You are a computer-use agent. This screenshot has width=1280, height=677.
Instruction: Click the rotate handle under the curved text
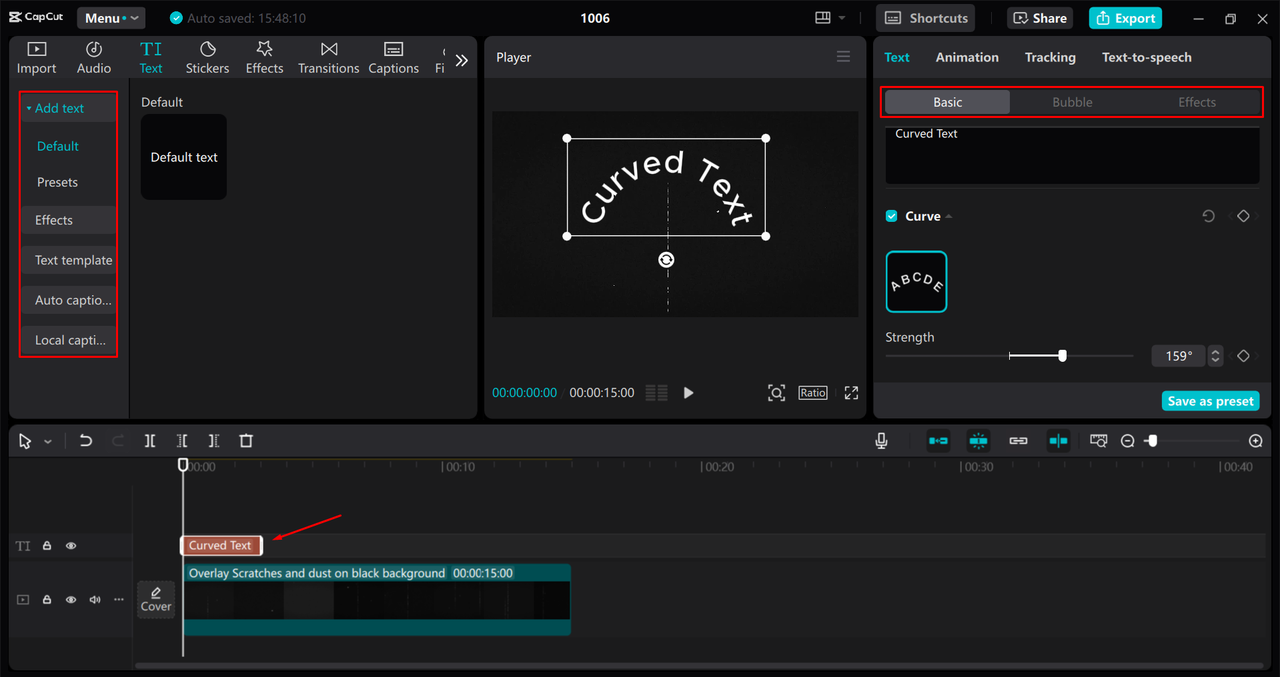[666, 260]
